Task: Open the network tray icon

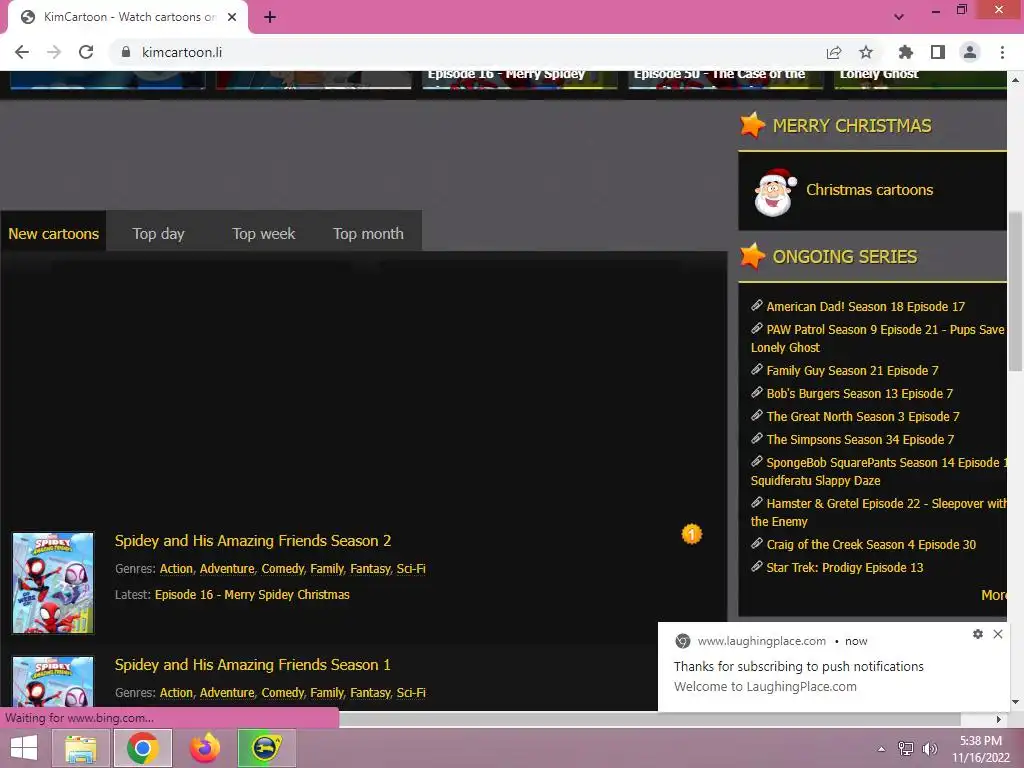Action: pos(906,749)
